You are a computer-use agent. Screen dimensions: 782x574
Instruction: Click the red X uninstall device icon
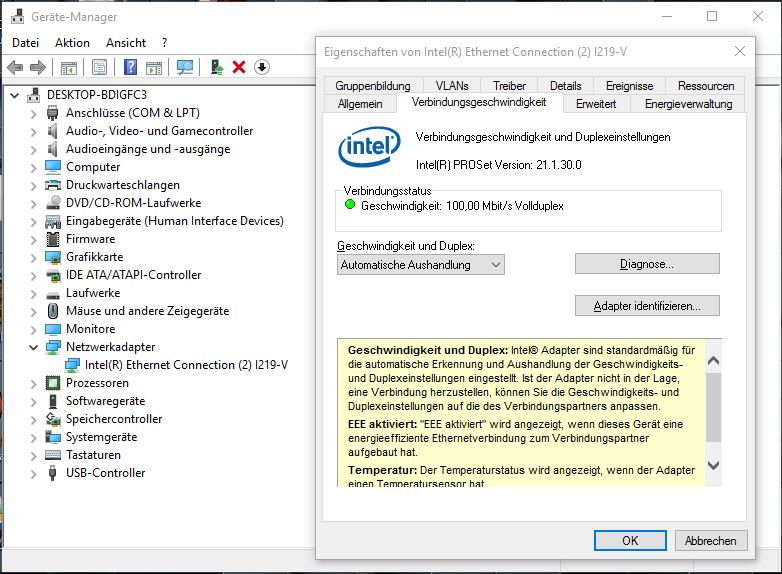point(239,67)
